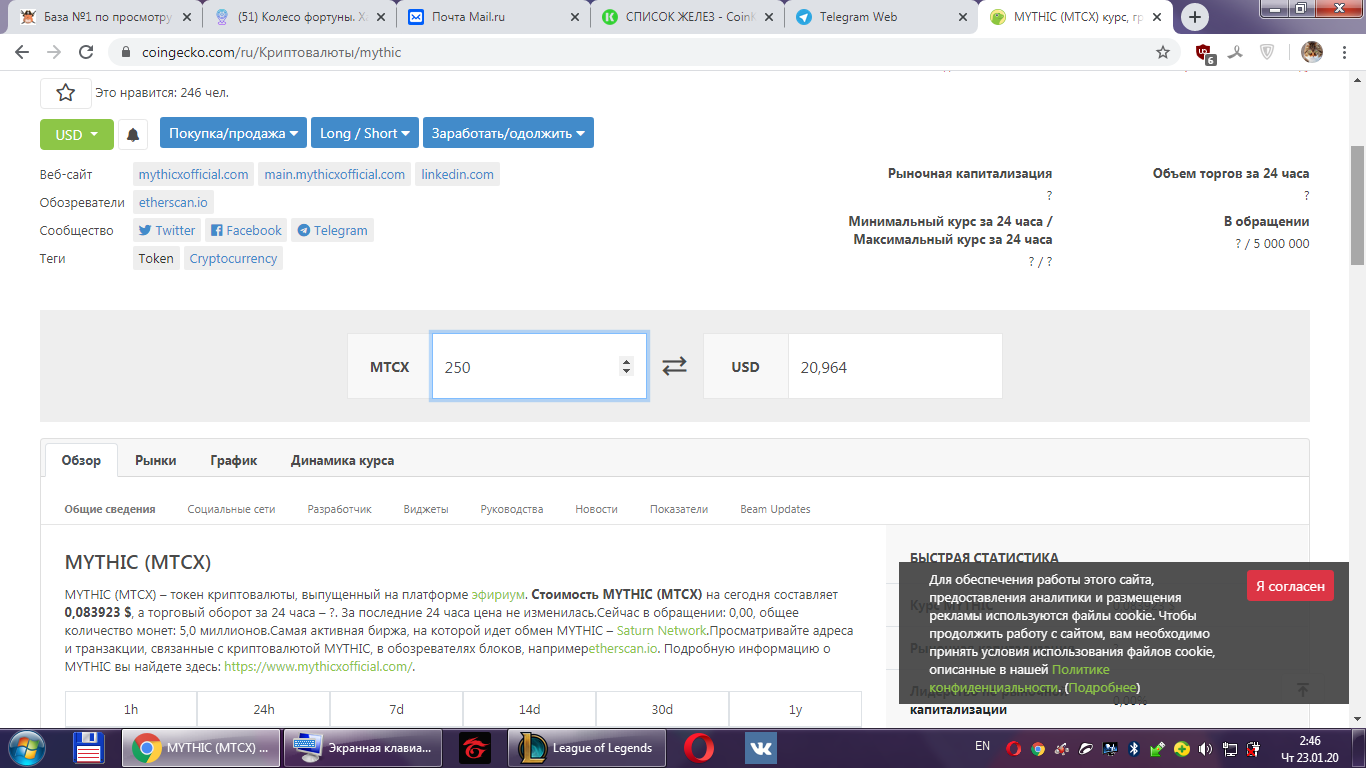Image resolution: width=1366 pixels, height=768 pixels.
Task: Click the browser forward arrow
Action: (54, 52)
